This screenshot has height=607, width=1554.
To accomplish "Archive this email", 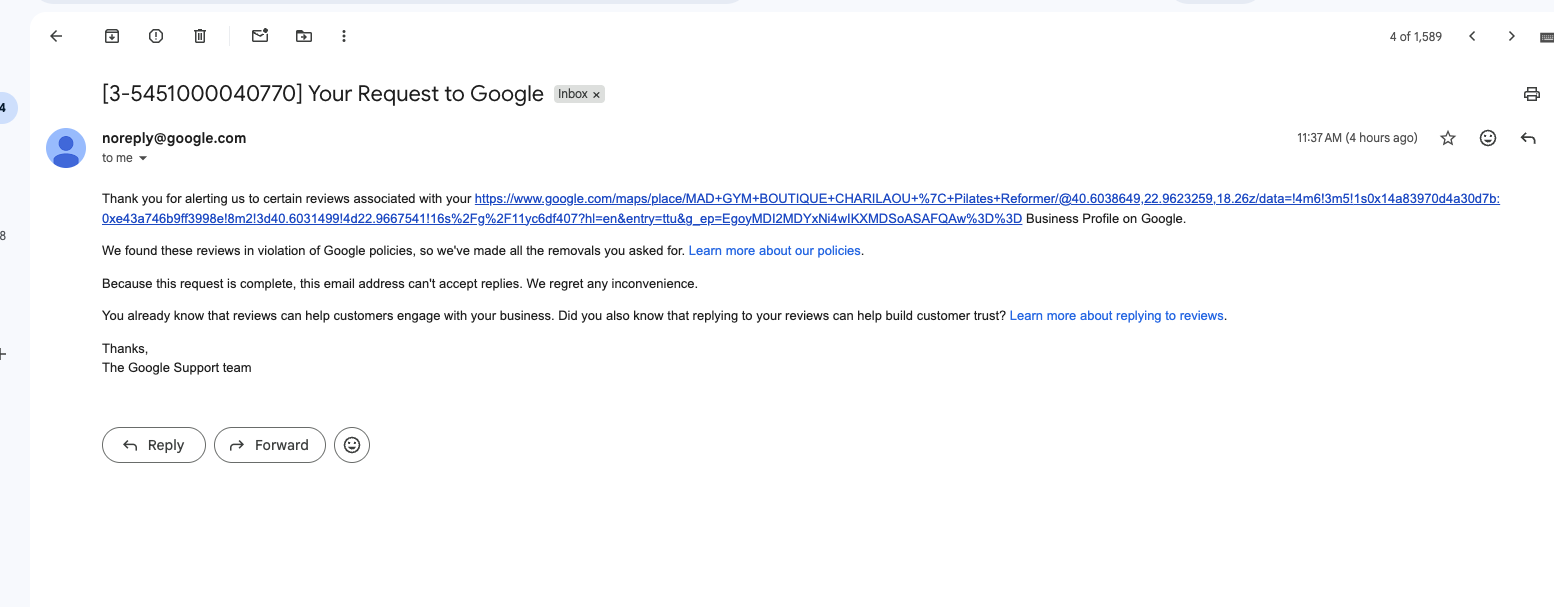I will pos(112,36).
